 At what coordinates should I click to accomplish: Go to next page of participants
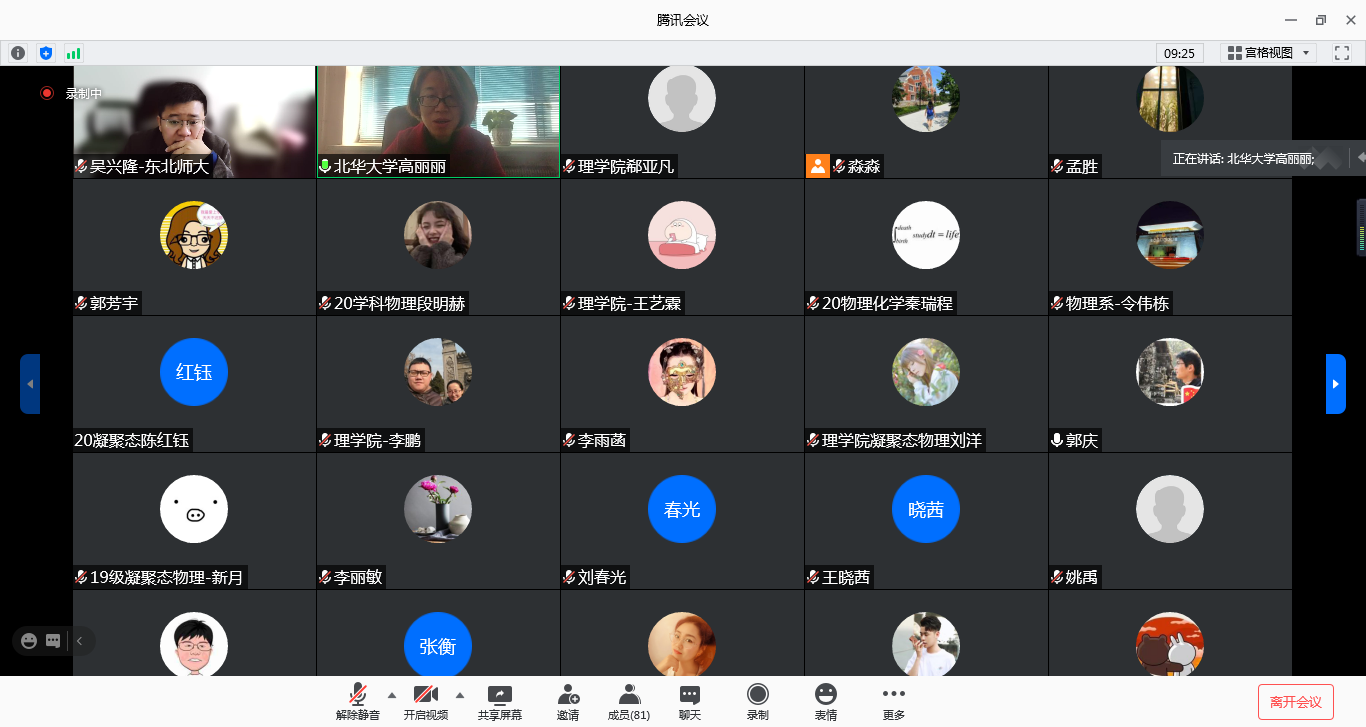click(1336, 384)
